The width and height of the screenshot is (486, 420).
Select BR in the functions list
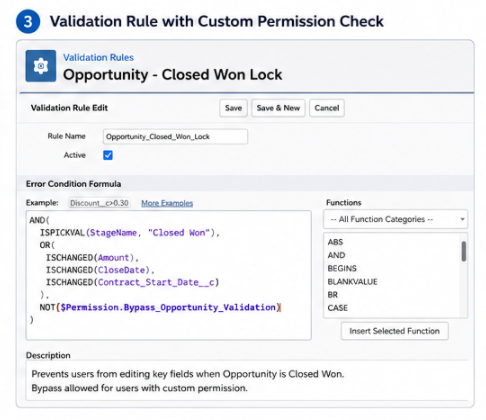pos(333,295)
